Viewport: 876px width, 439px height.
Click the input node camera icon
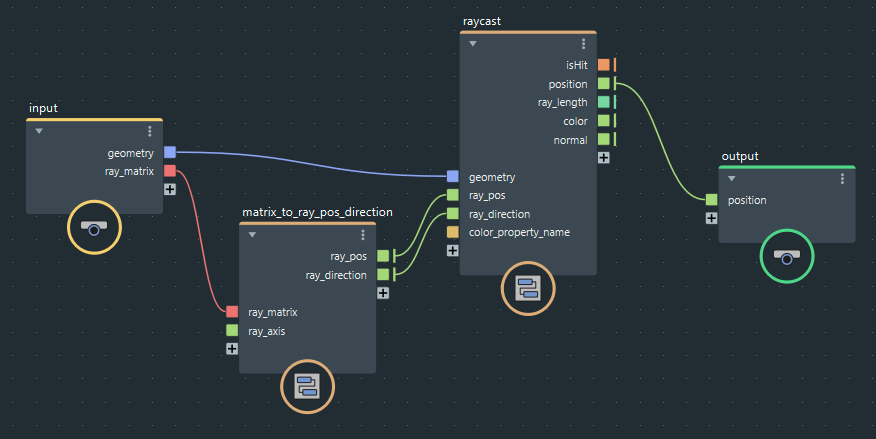click(x=94, y=229)
